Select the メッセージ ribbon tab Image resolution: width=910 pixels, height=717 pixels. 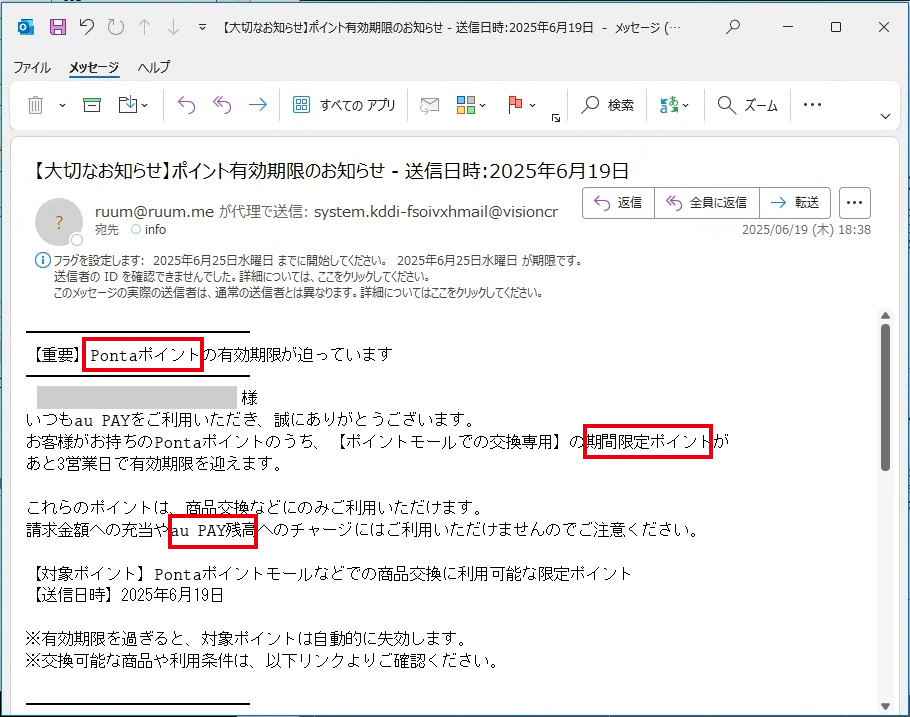pos(94,67)
